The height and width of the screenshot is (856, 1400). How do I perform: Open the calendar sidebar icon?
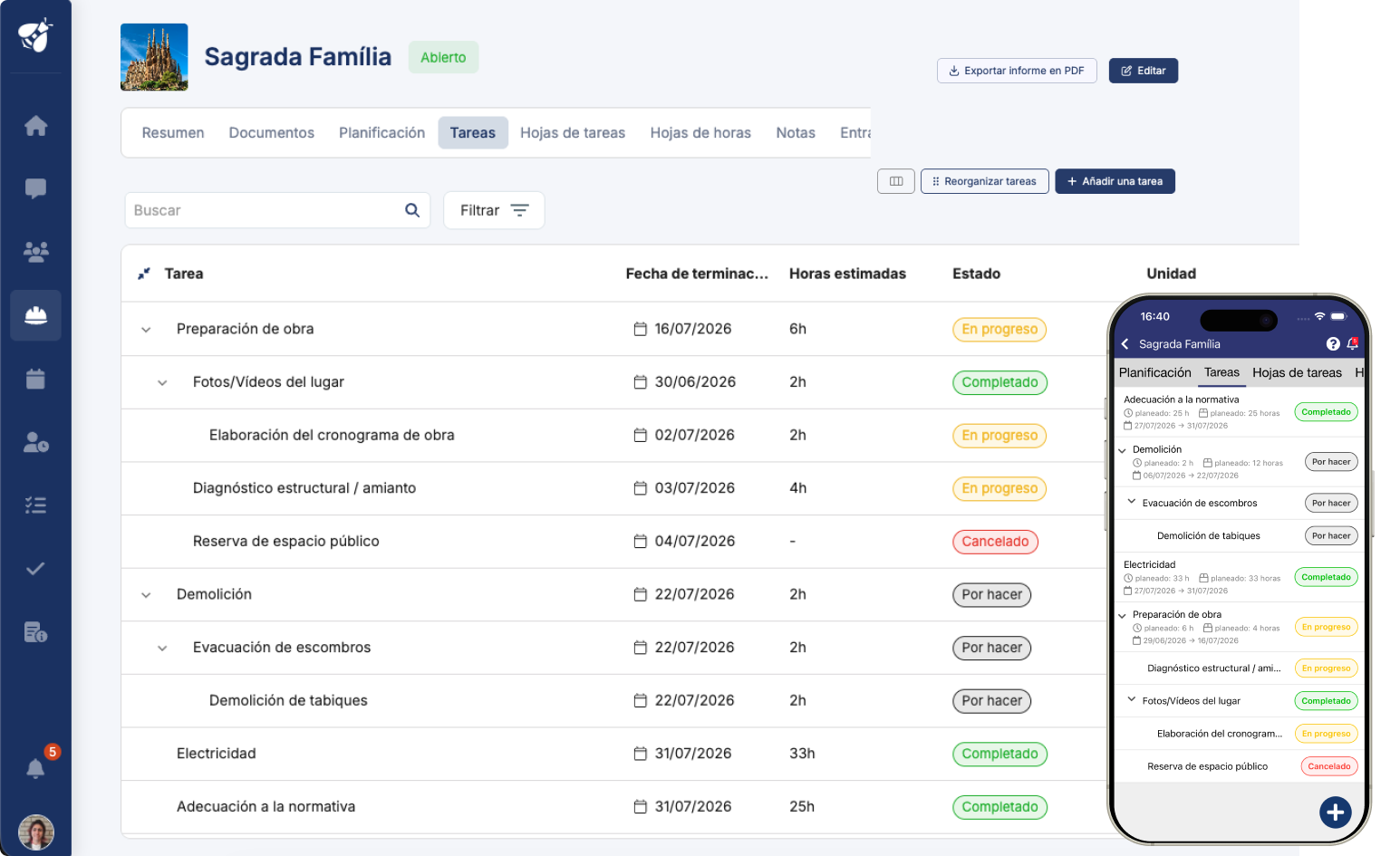35,379
